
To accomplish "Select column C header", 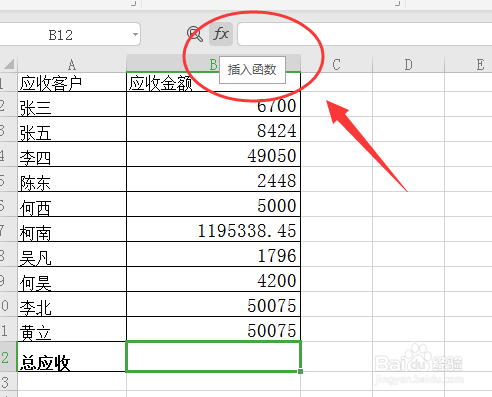I will 336,64.
